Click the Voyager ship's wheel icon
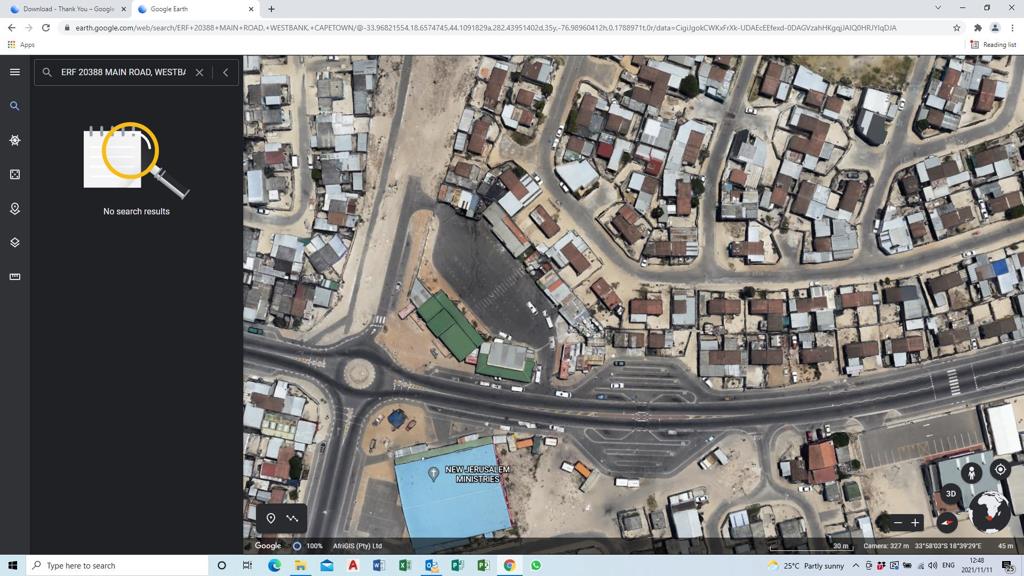 point(14,140)
